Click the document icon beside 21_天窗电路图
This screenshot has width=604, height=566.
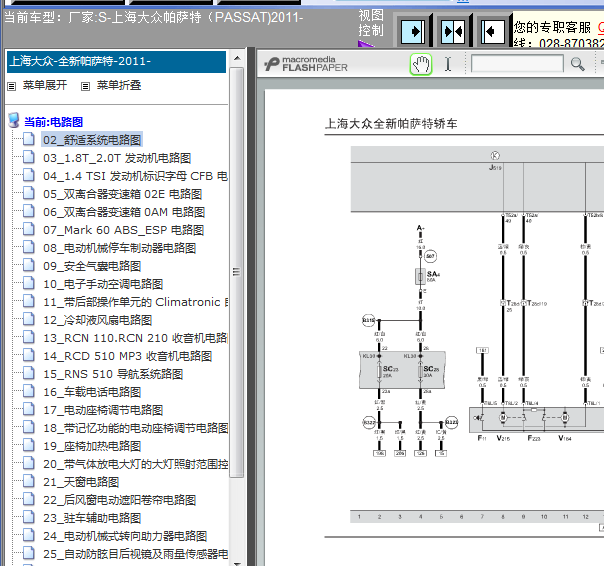(x=29, y=481)
